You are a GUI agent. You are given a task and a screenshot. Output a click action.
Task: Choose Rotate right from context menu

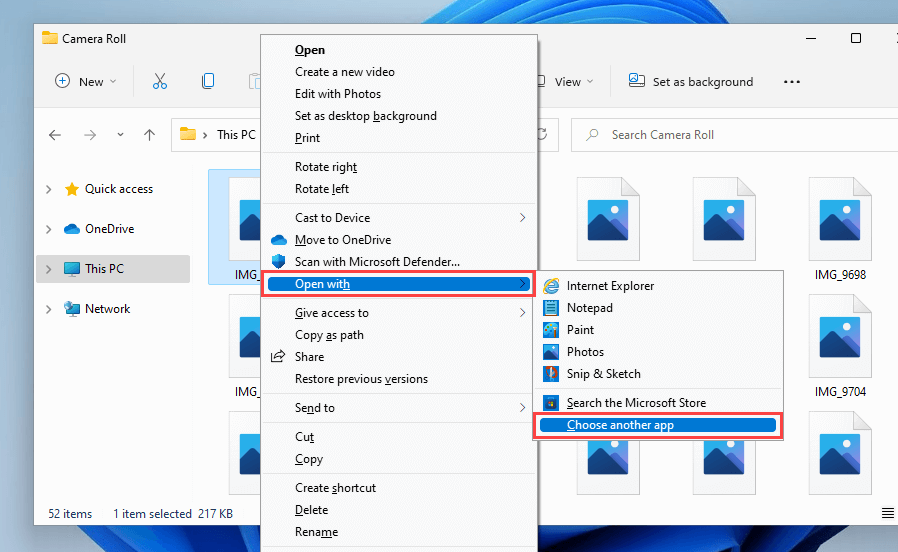point(326,167)
